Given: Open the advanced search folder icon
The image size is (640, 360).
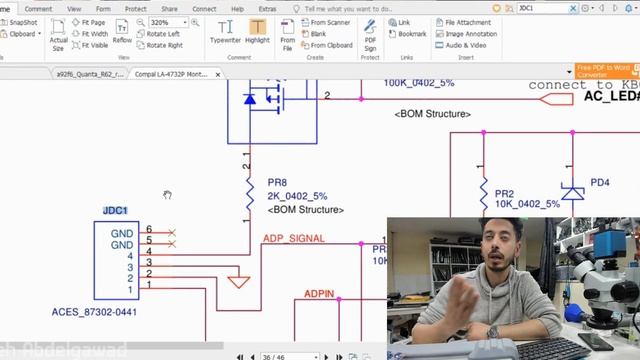Looking at the screenshot, I should click(x=509, y=8).
